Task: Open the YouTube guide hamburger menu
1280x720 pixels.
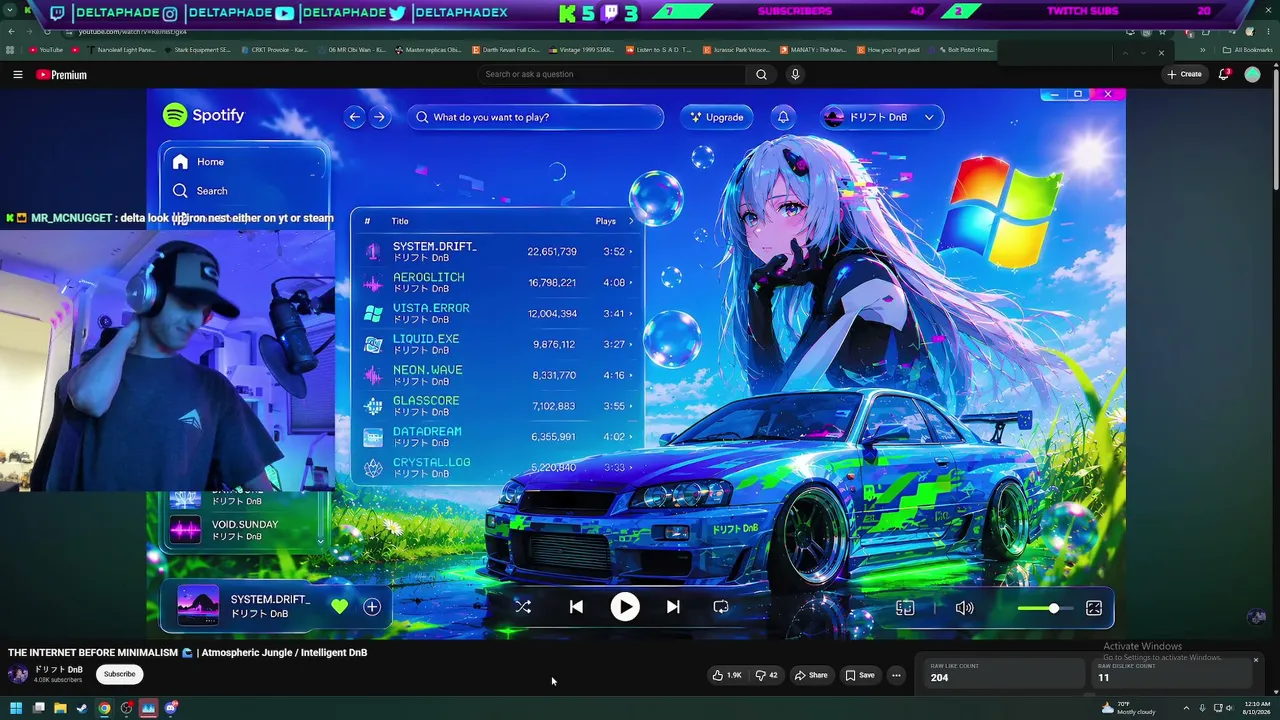Action: 17,75
